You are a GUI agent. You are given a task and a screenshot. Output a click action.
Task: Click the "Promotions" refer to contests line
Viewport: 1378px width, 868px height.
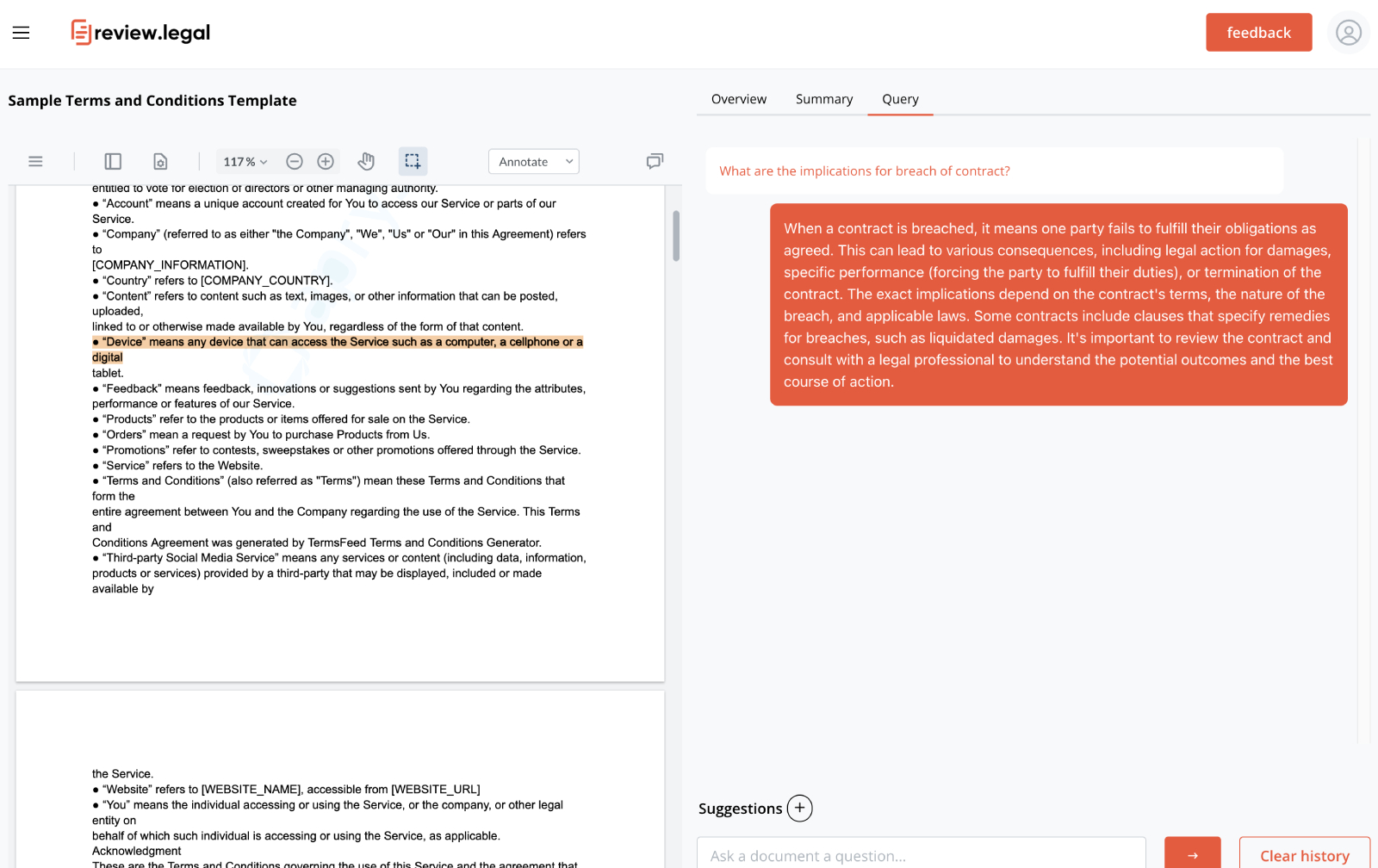(x=337, y=450)
